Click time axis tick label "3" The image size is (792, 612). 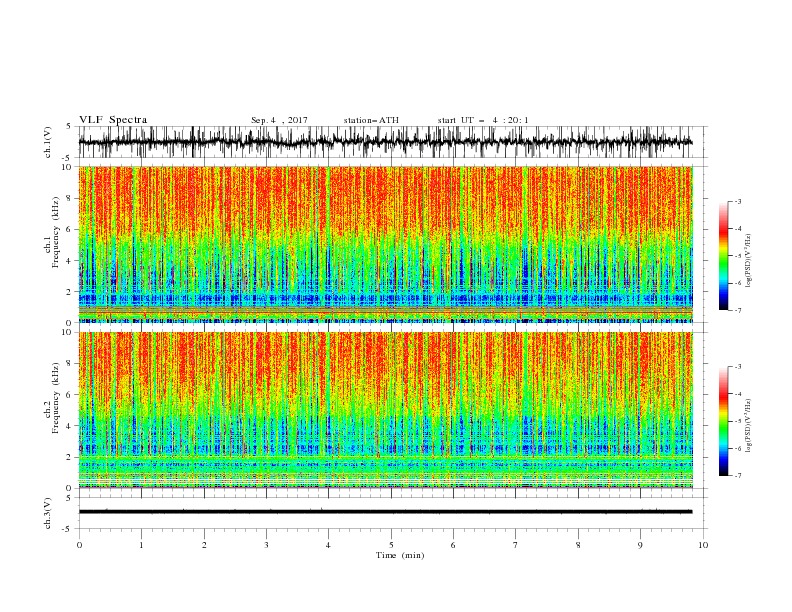click(x=266, y=545)
